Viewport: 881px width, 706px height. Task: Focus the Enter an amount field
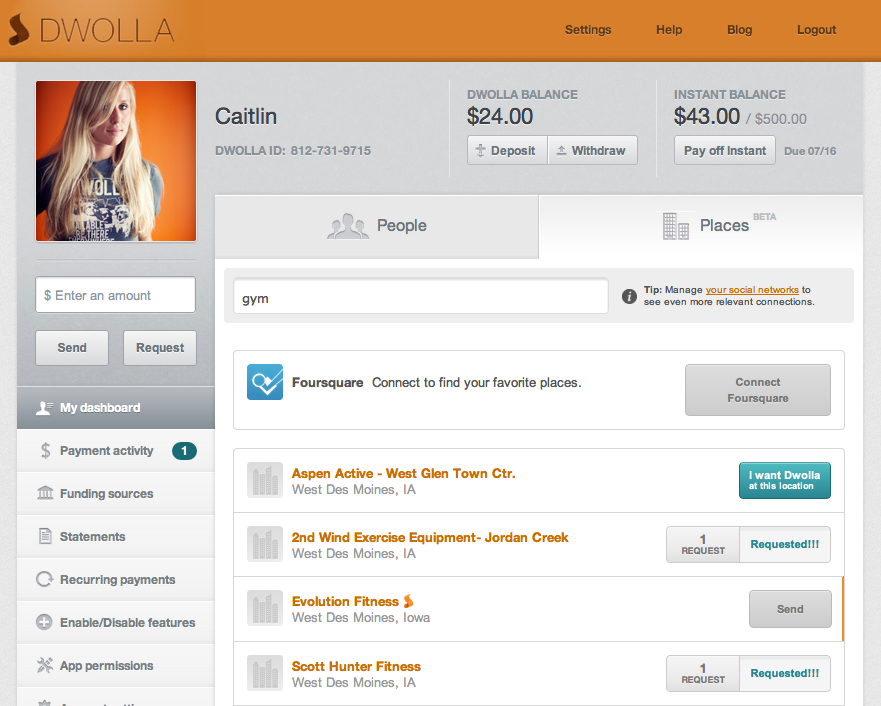click(115, 295)
